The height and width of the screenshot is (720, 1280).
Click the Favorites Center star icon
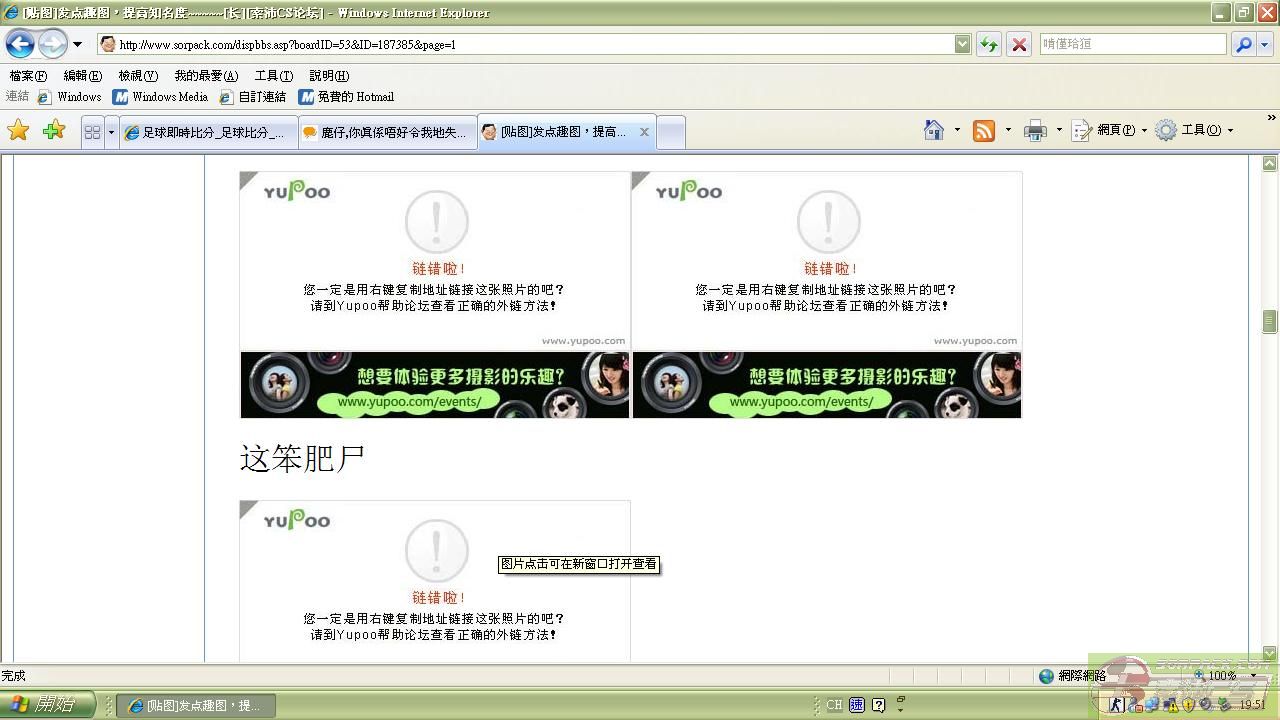click(x=18, y=130)
